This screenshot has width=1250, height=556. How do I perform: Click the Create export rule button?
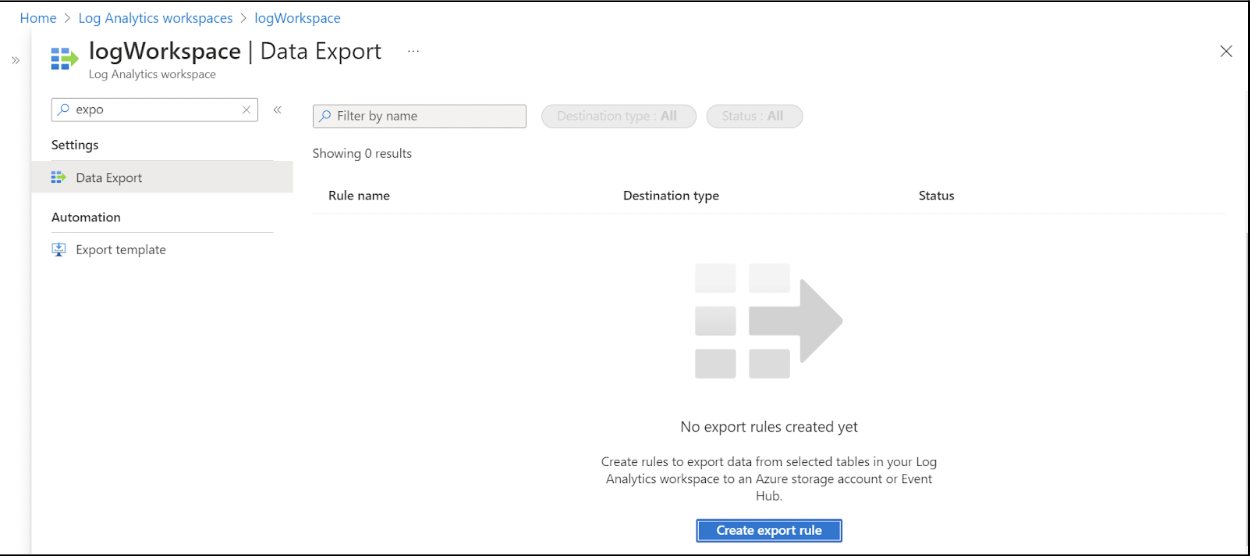(x=769, y=530)
